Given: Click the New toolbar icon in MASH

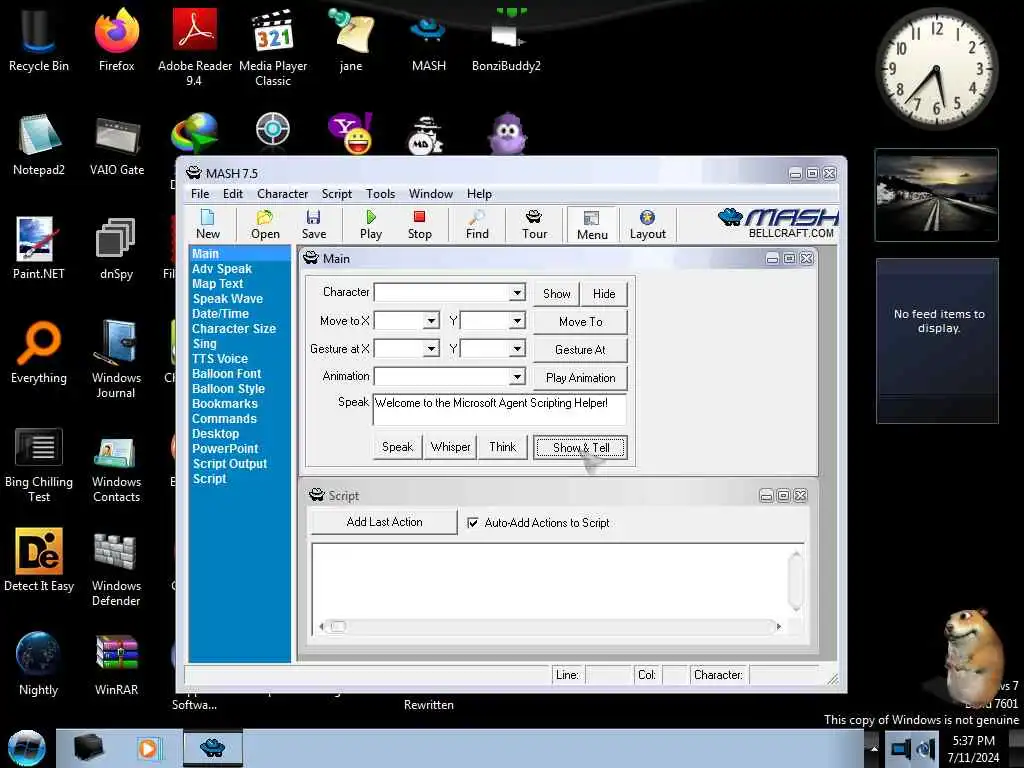Looking at the screenshot, I should click(208, 225).
